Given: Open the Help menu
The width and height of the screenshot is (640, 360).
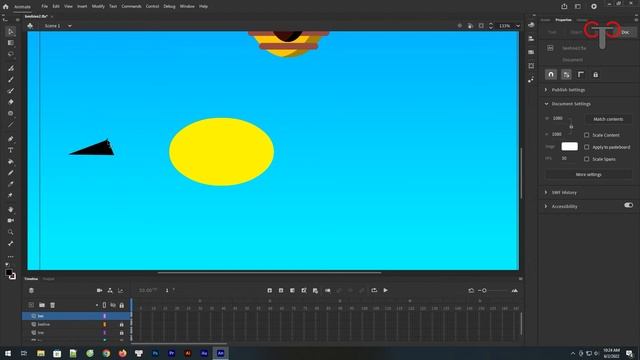Looking at the screenshot, I should 203,7.
